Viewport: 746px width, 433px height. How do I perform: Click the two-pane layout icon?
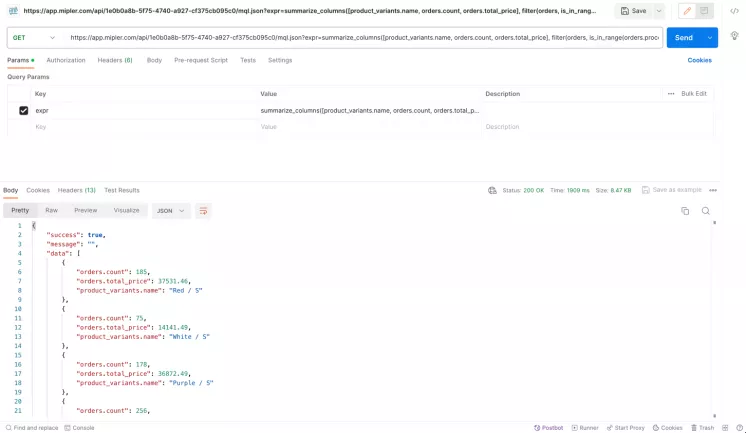(x=725, y=428)
